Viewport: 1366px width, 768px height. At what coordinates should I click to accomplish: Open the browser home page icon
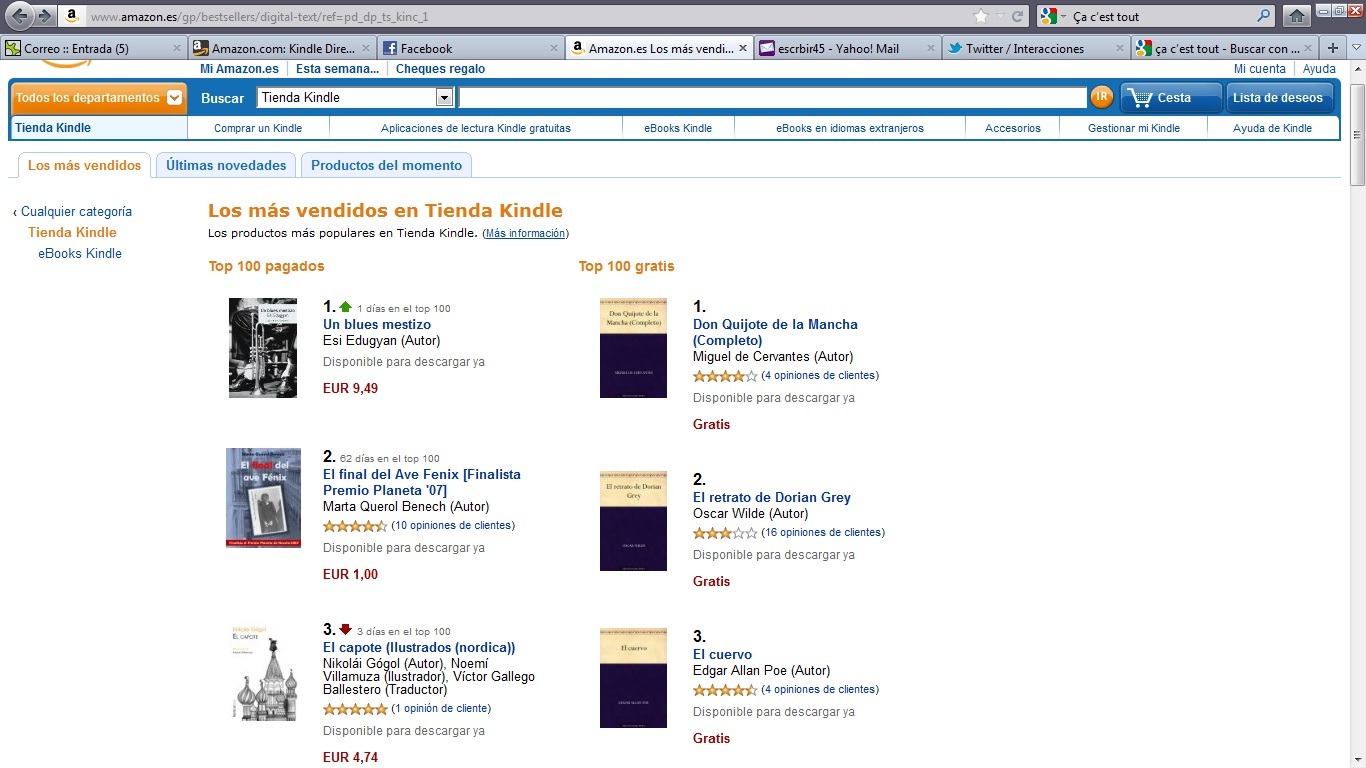pyautogui.click(x=1296, y=16)
